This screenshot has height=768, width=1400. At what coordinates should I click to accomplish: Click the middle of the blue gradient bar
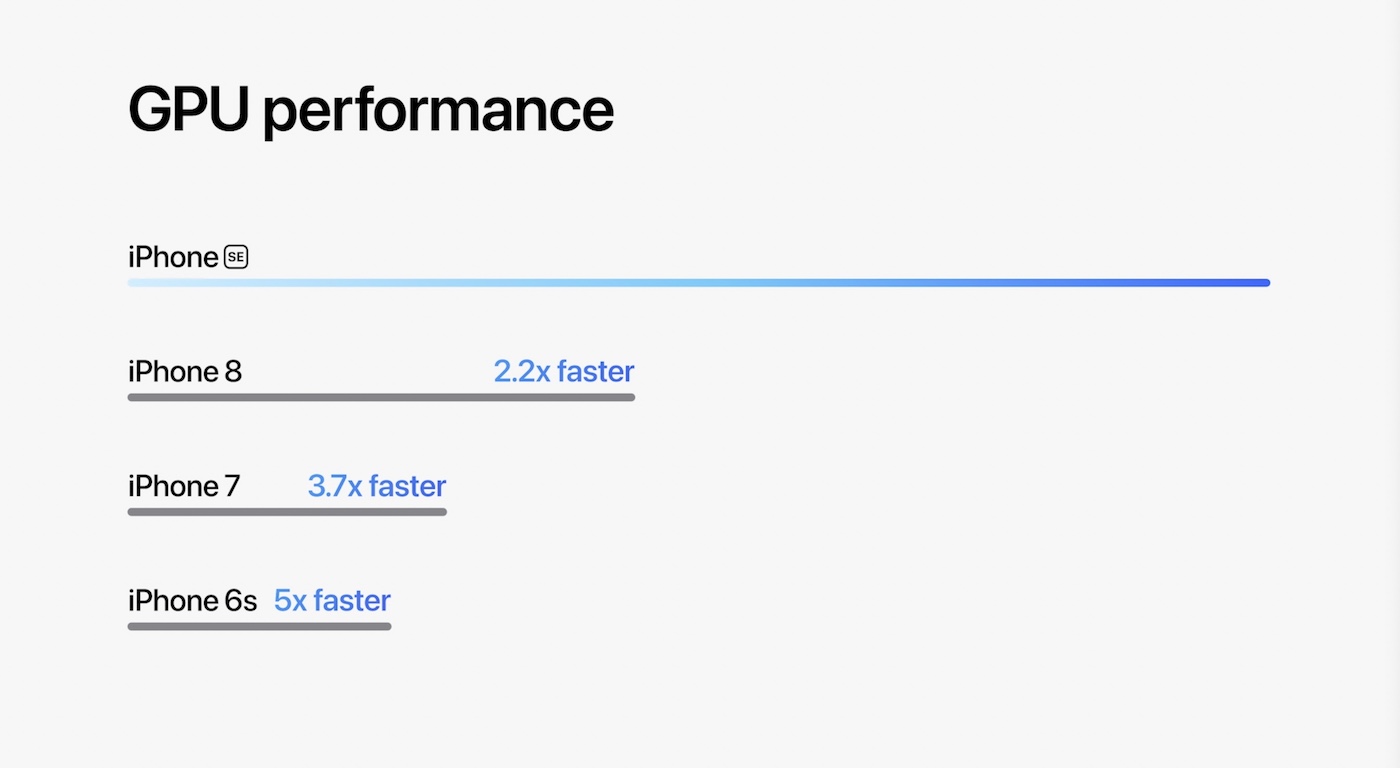[699, 283]
